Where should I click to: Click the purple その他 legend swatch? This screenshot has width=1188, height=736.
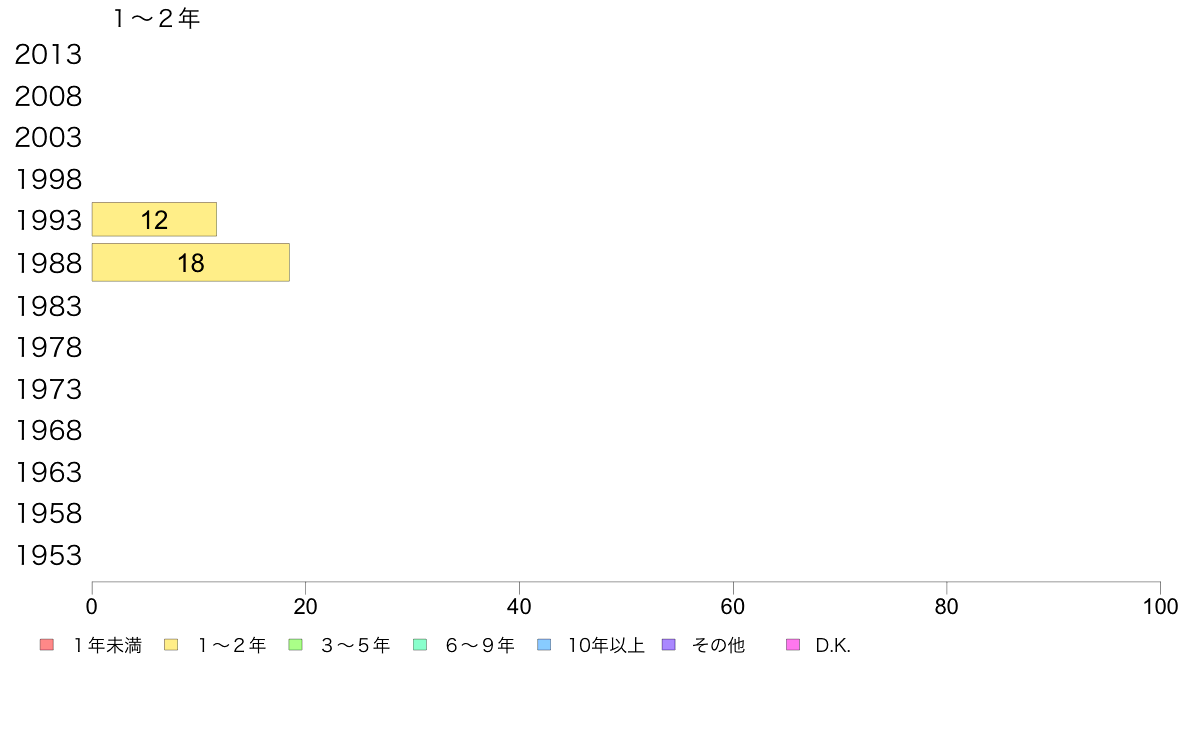[x=668, y=645]
